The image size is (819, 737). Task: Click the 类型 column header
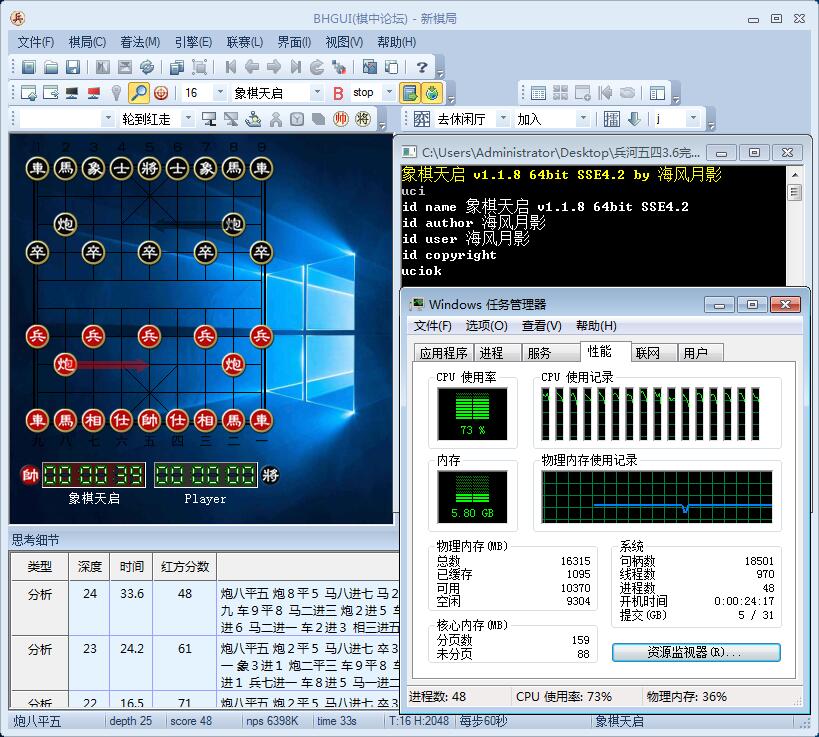point(40,567)
